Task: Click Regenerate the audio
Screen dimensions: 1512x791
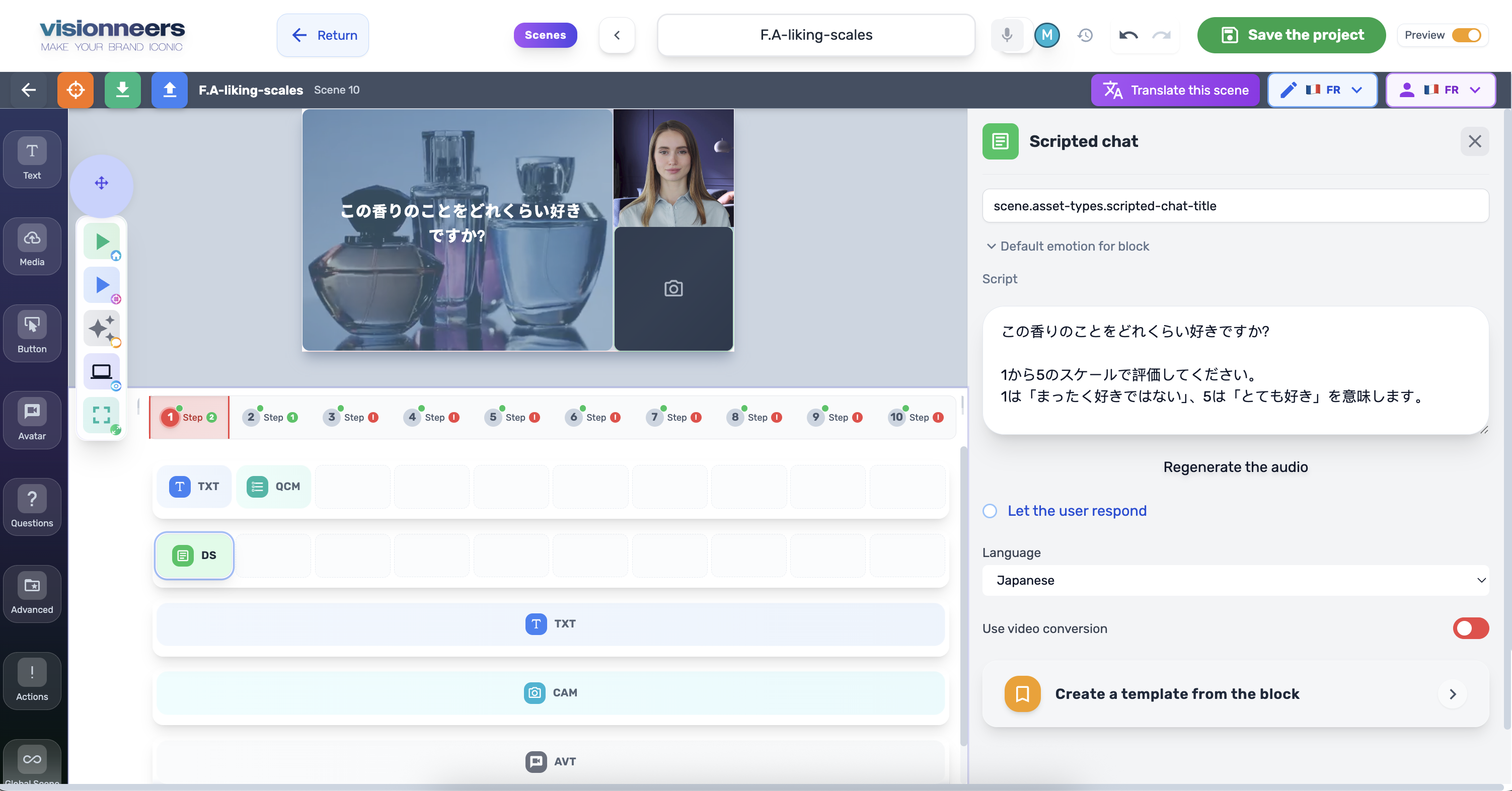Action: [x=1235, y=466]
